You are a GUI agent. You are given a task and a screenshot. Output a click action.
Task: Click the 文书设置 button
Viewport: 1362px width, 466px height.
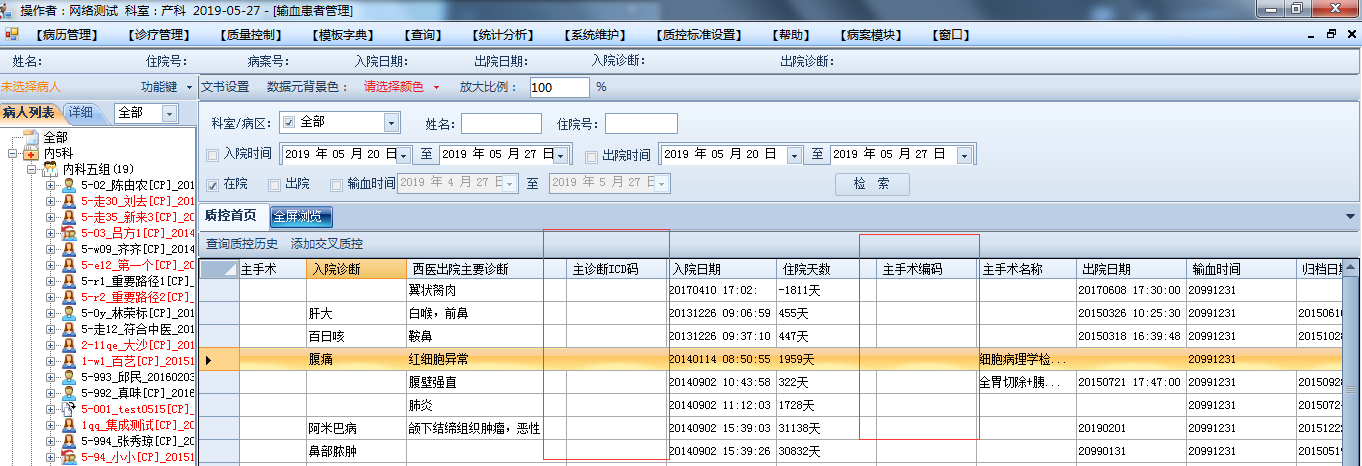(x=225, y=87)
